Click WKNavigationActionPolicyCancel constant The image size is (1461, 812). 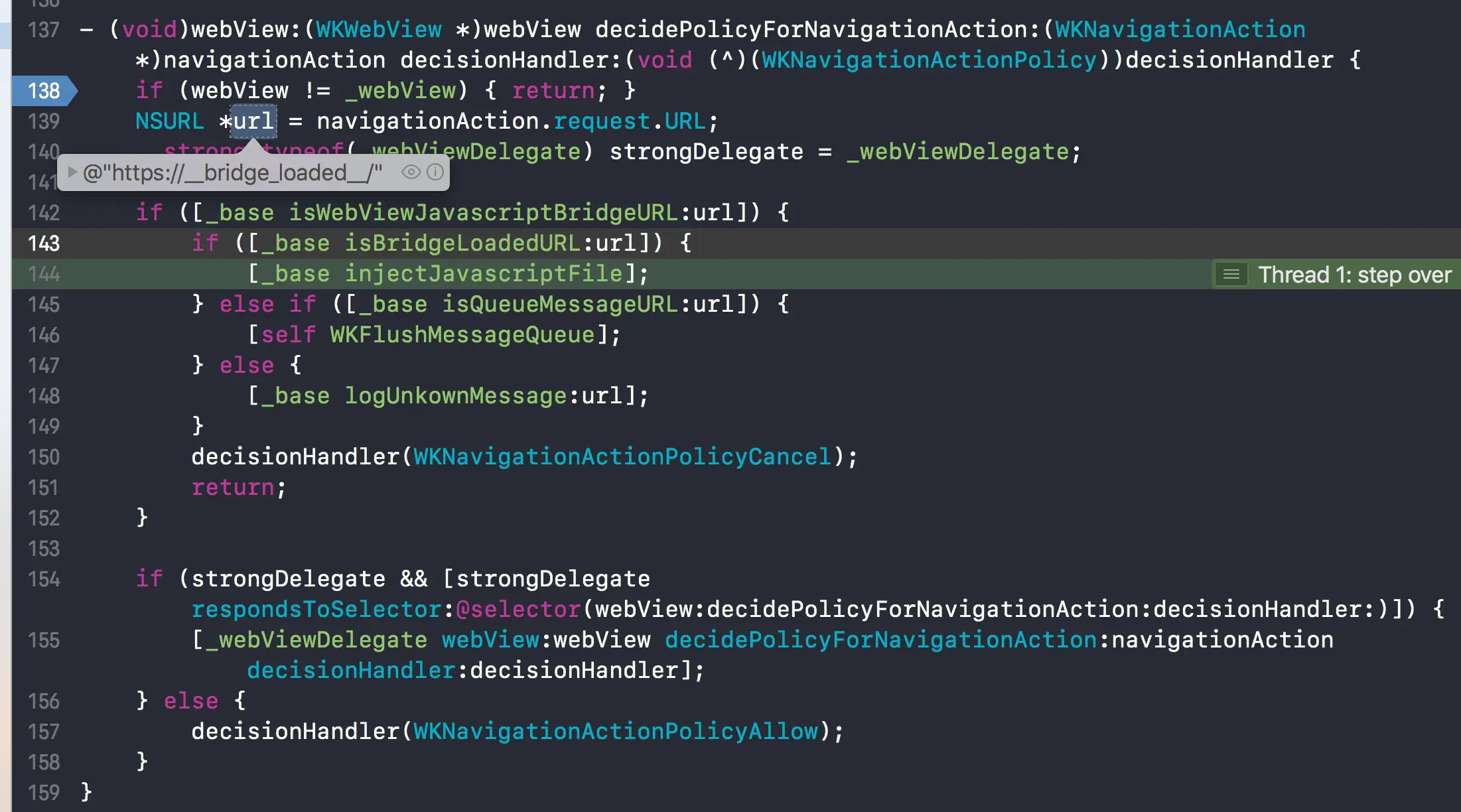[622, 457]
